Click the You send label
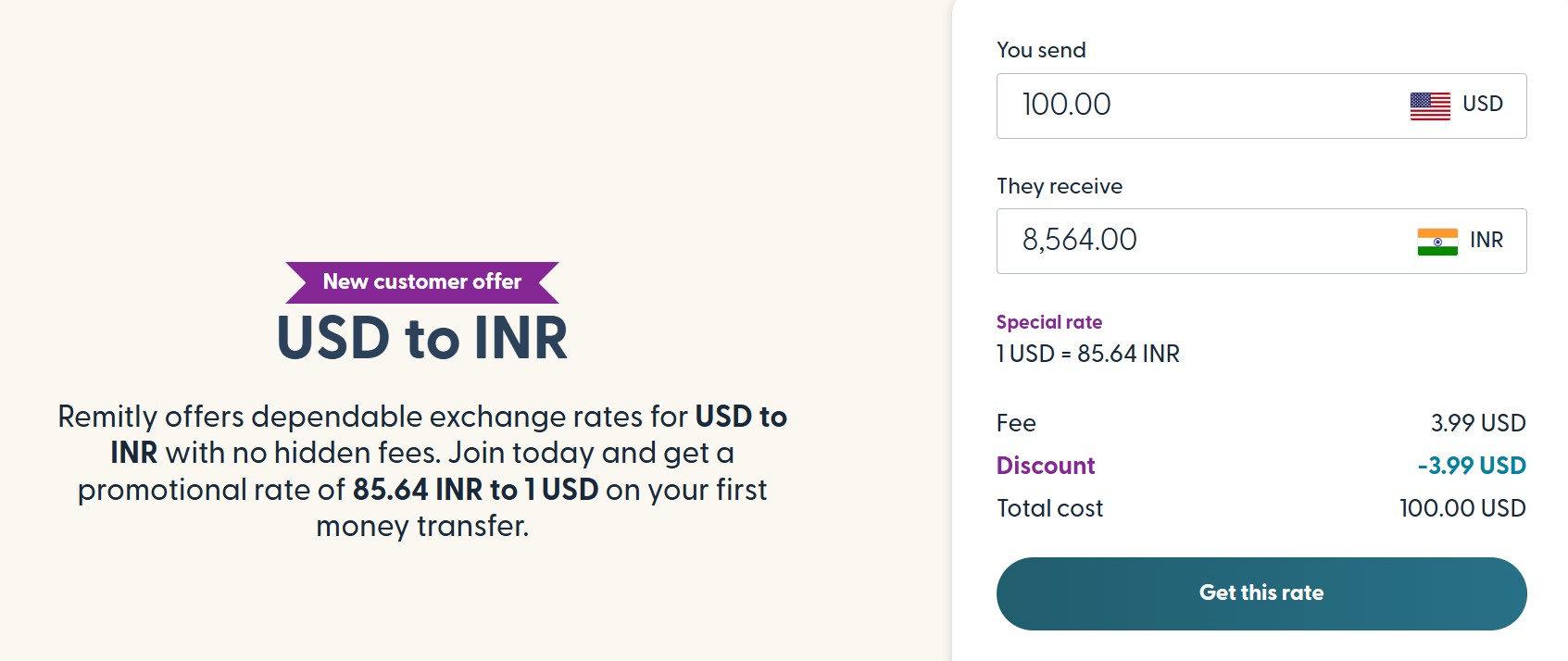This screenshot has height=661, width=1568. coord(1040,50)
